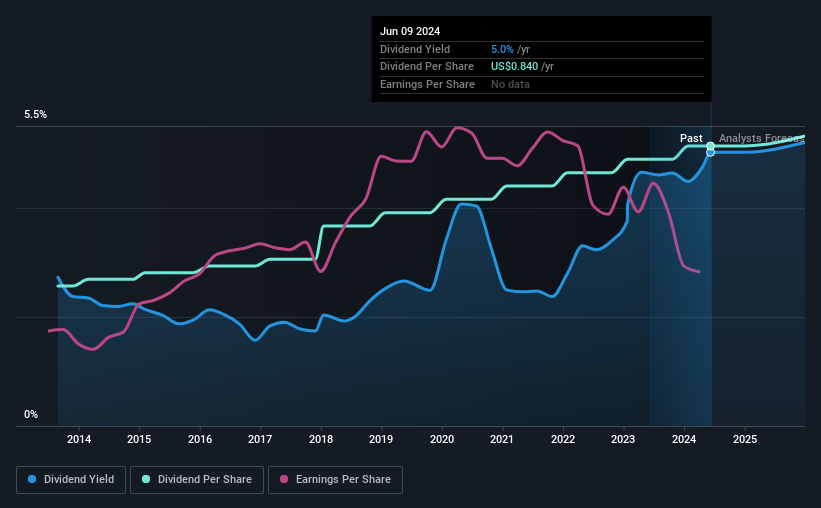Toggle the Dividend Yield legend series
Screen dimensions: 821x508
[71, 480]
